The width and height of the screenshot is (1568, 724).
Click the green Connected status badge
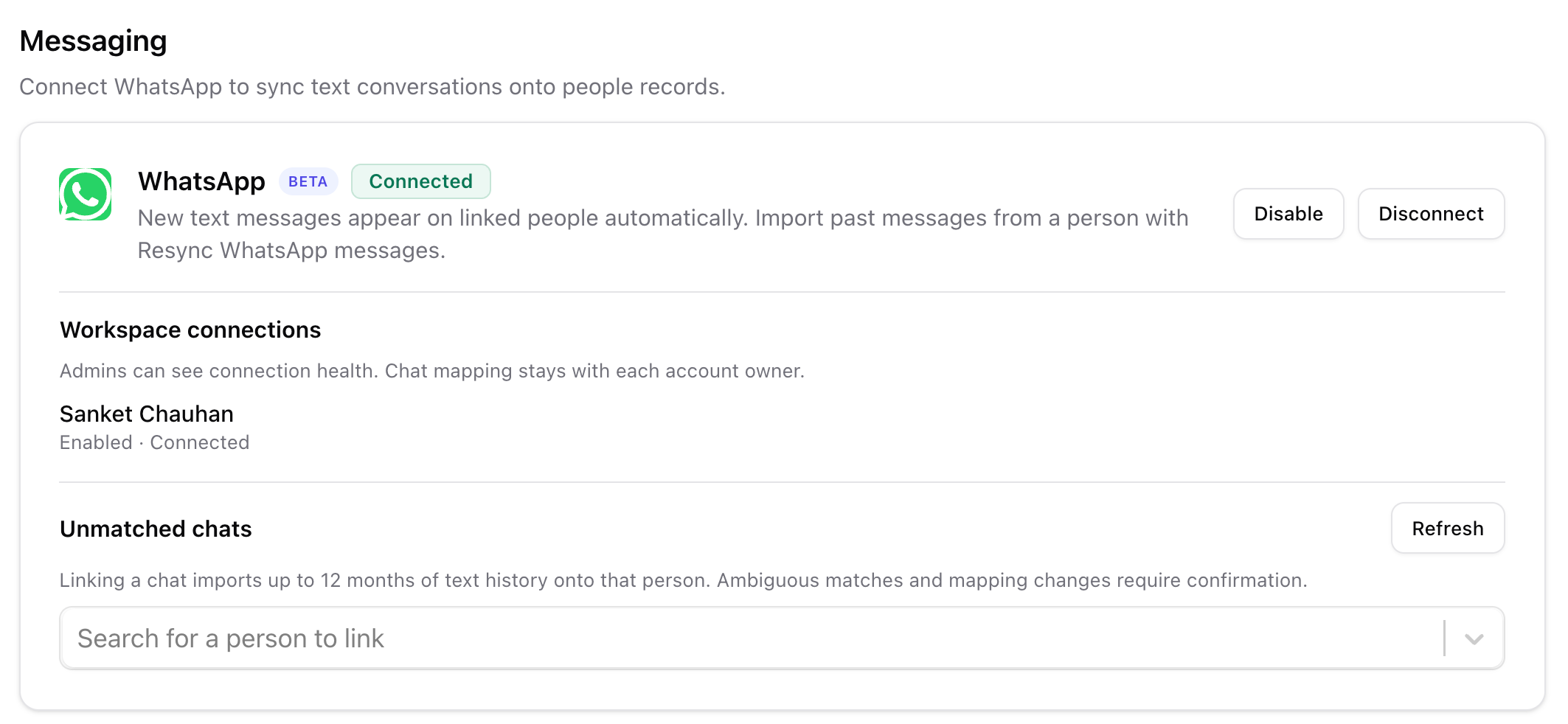tap(421, 181)
